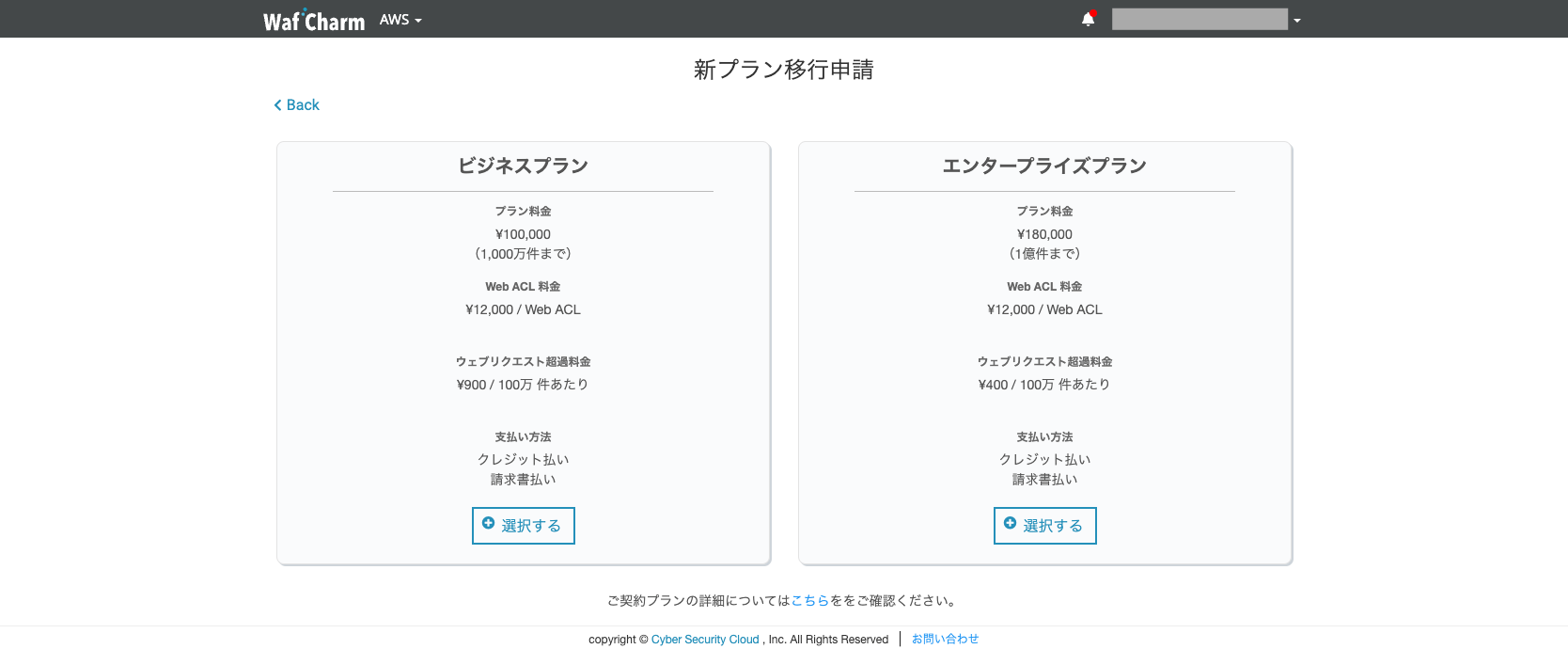Click the WafCharm logo

313,21
